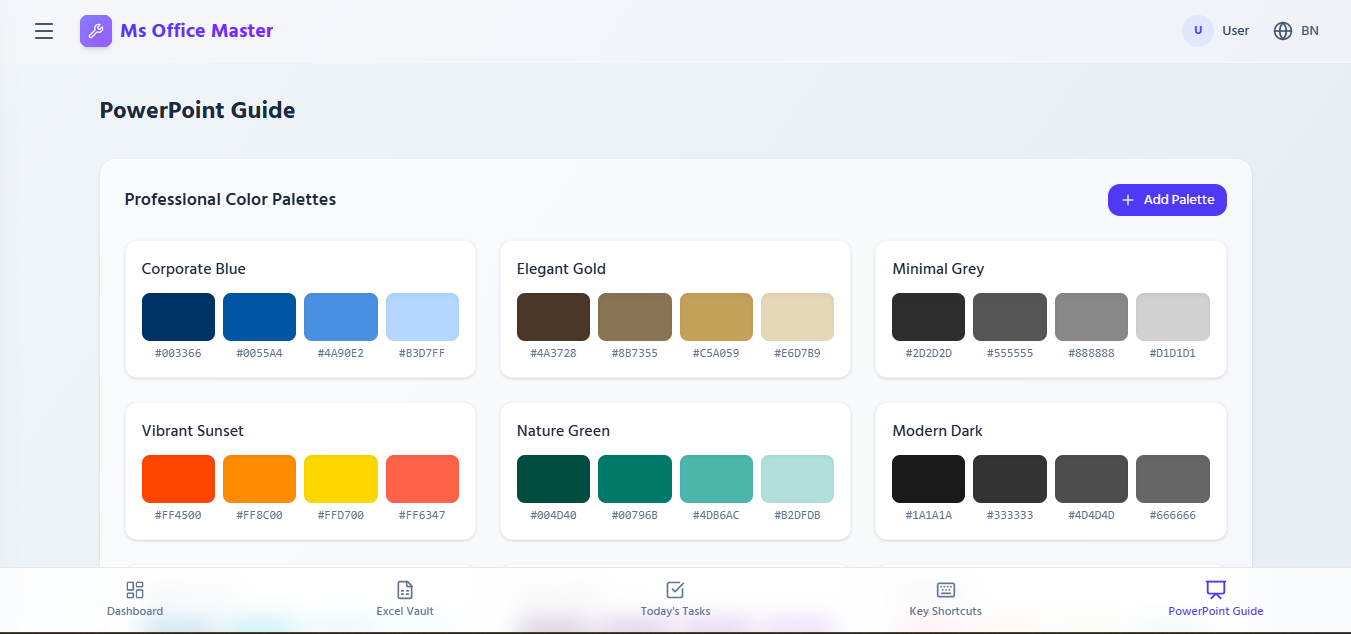Click the Ms Office Master wrench logo

(96, 31)
